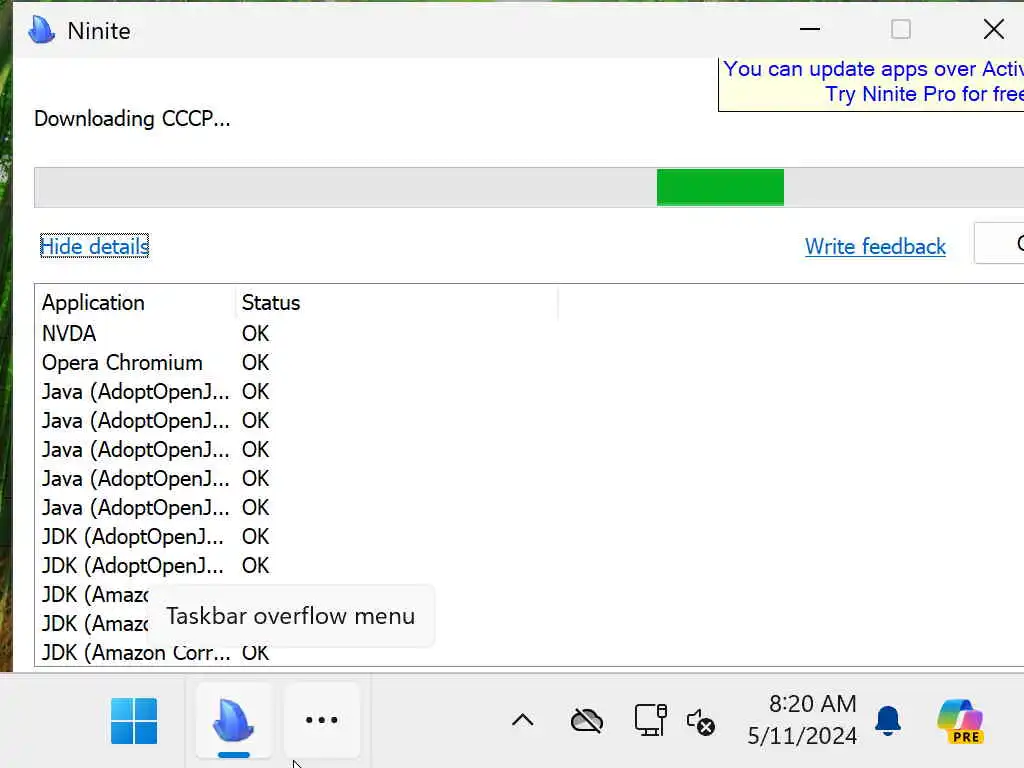Click the OK status of Opera Chromium
Image resolution: width=1024 pixels, height=768 pixels.
pyautogui.click(x=255, y=362)
